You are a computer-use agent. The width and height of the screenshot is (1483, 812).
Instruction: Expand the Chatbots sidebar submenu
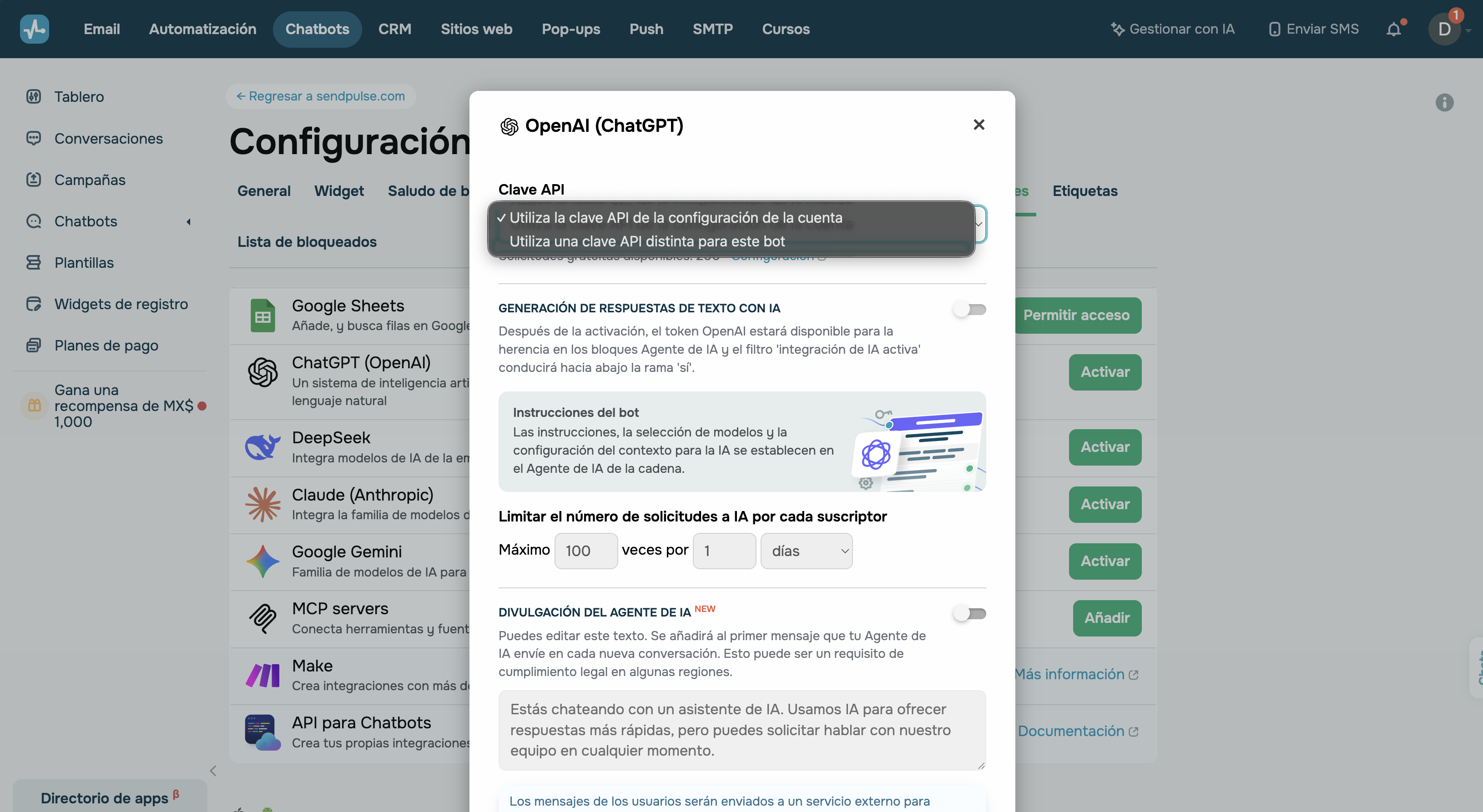pyautogui.click(x=188, y=221)
